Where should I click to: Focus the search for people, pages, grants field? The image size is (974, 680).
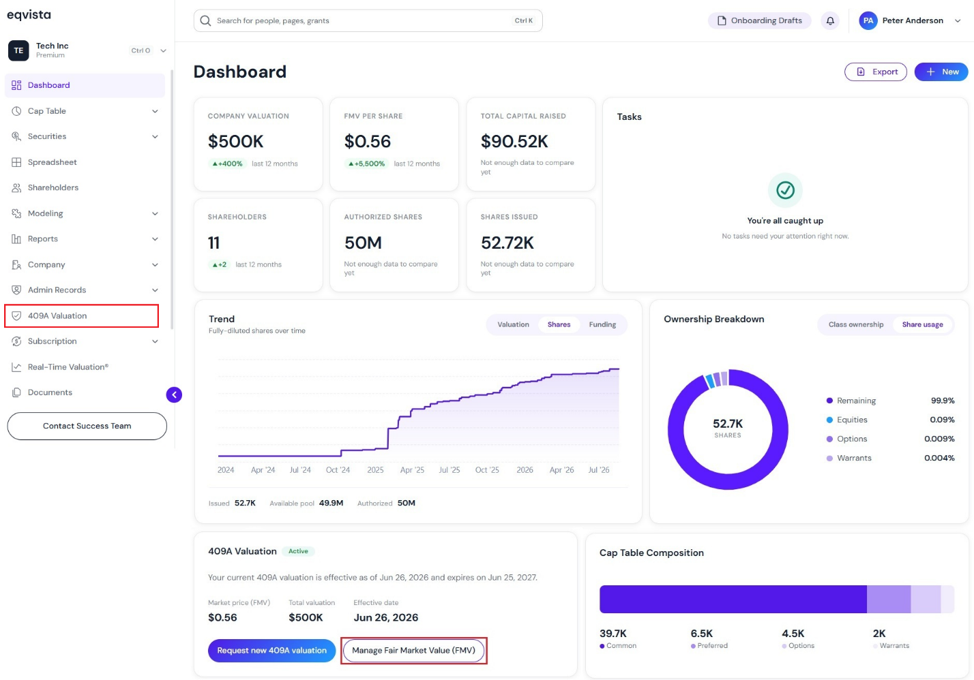tap(368, 20)
